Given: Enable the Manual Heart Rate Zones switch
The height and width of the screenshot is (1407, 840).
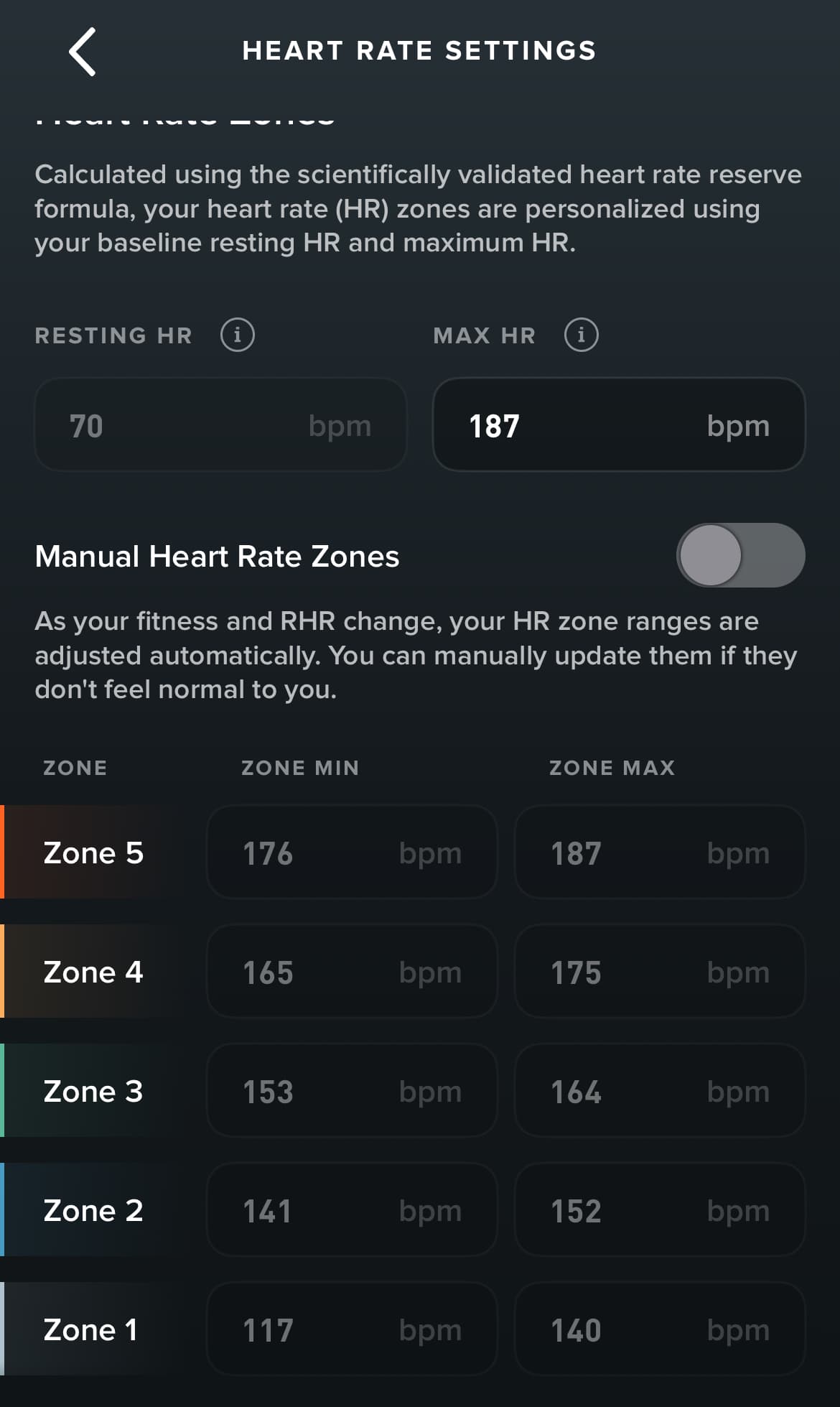Looking at the screenshot, I should click(x=740, y=555).
